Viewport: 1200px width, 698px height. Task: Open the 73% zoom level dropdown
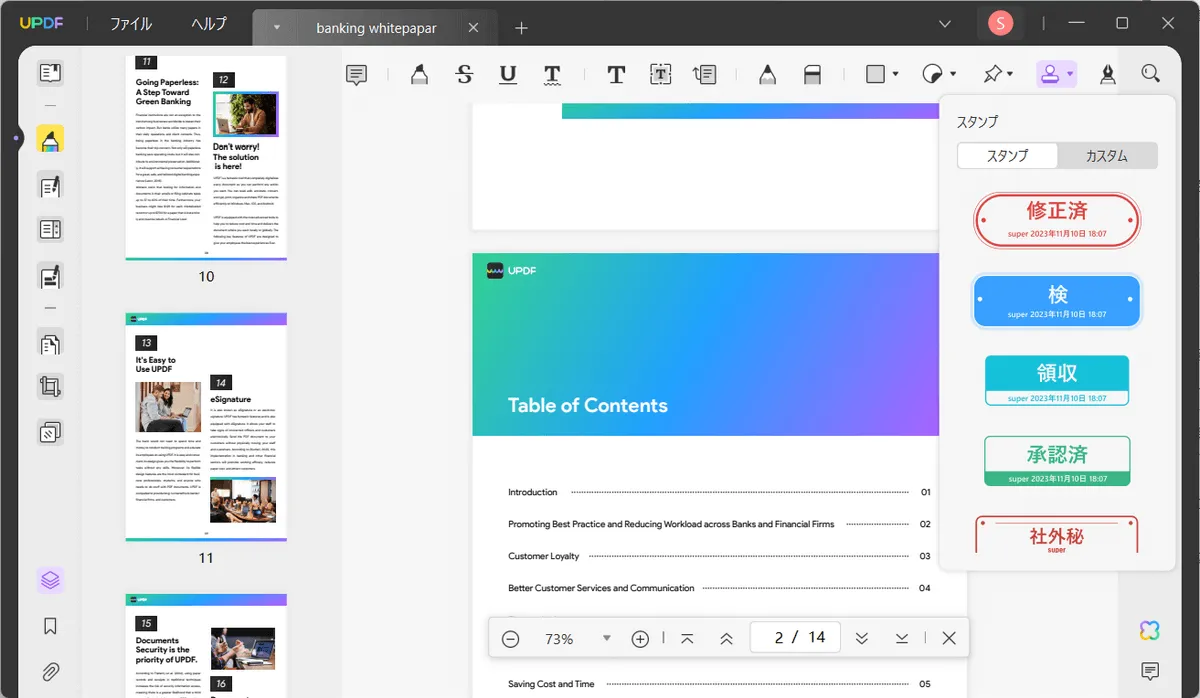(606, 638)
